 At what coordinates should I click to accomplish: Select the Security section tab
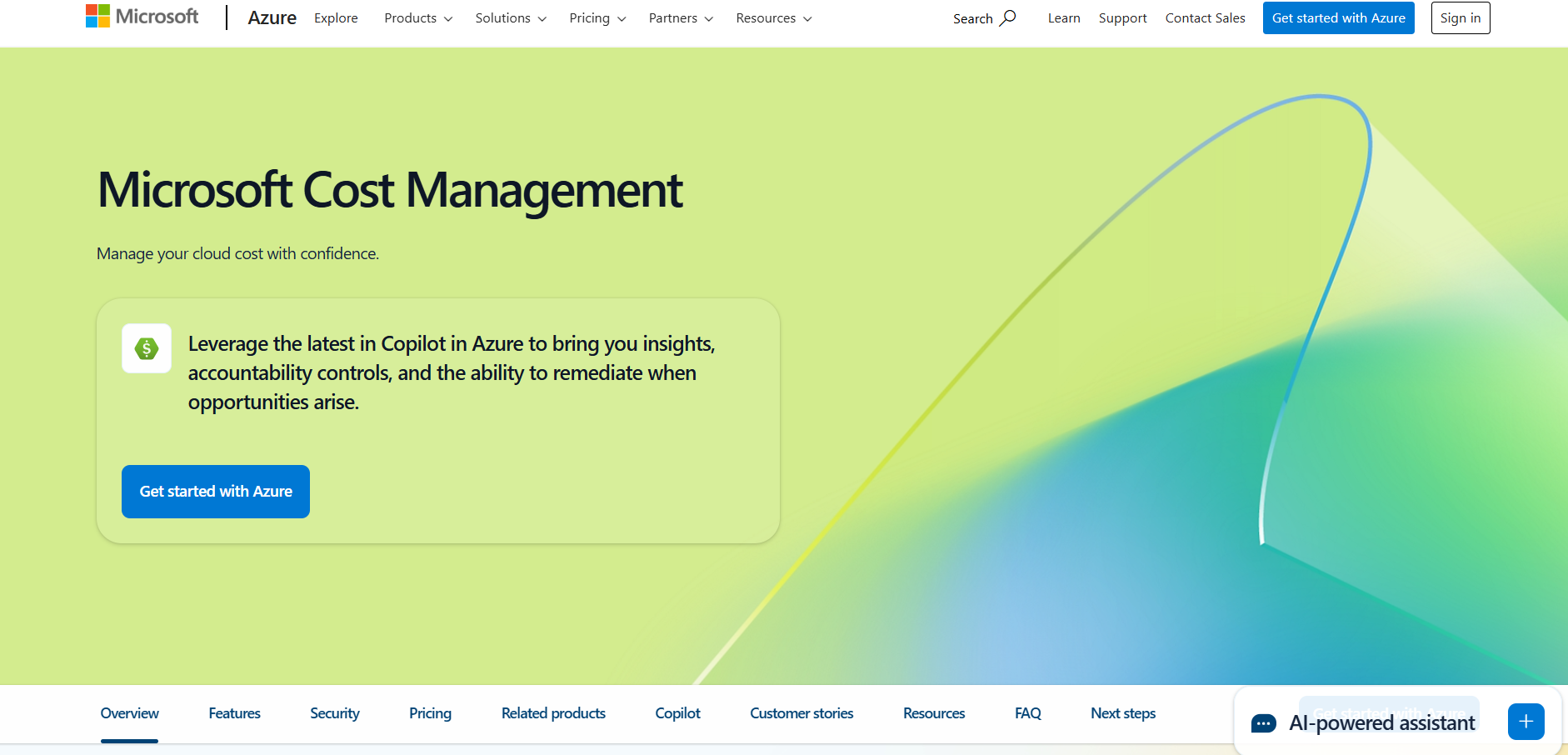(x=334, y=713)
